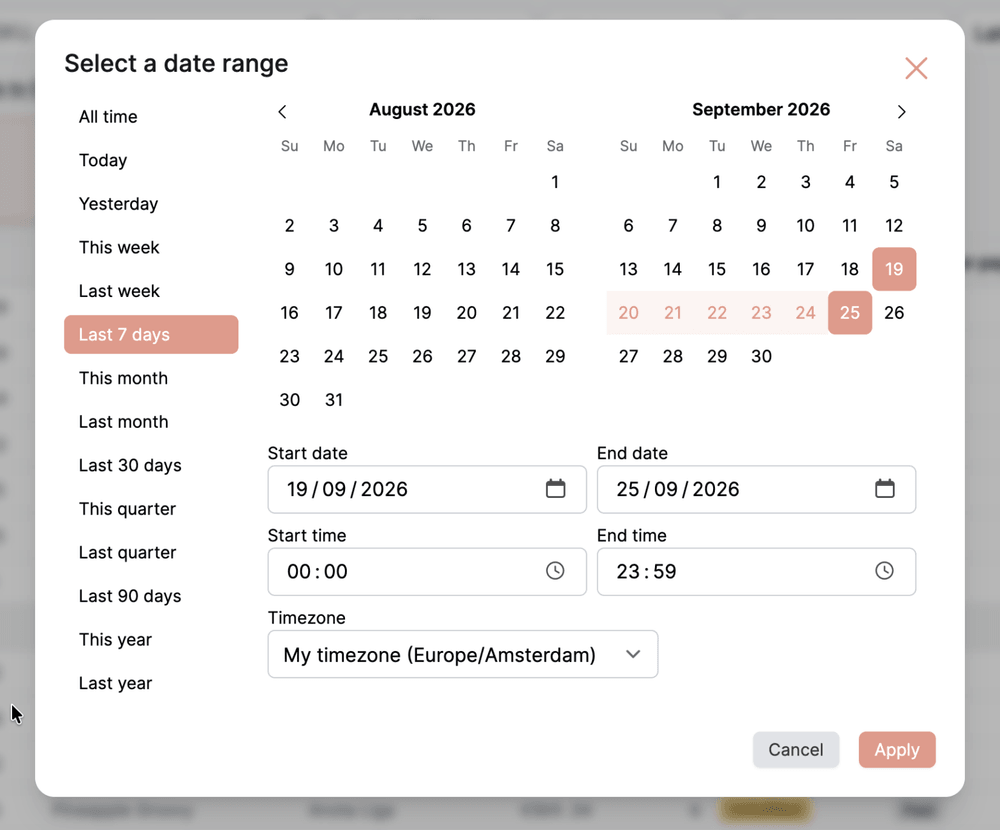This screenshot has width=1000, height=830.
Task: Advance to next month with right chevron
Action: pos(901,112)
